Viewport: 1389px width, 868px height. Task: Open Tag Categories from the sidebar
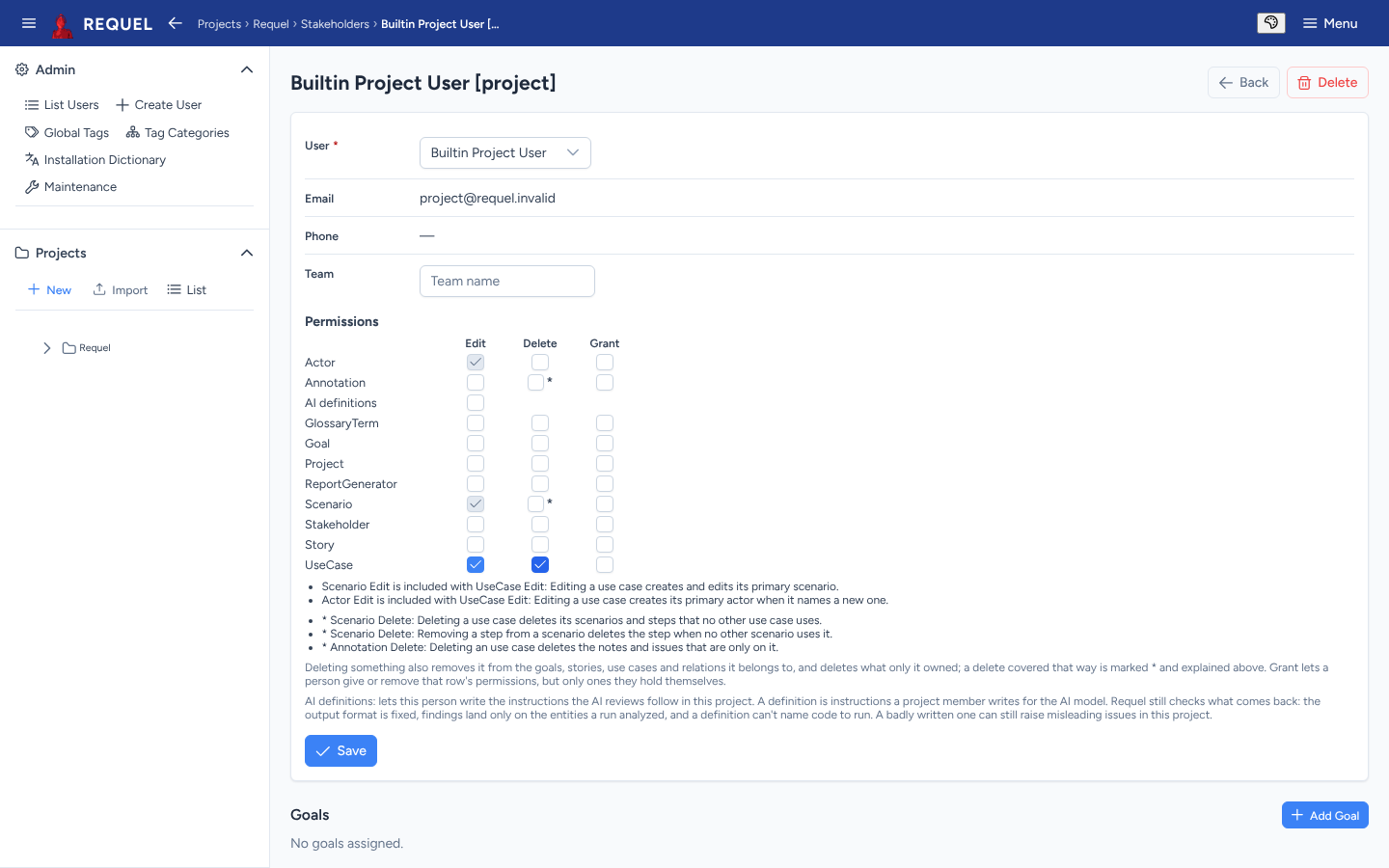pyautogui.click(x=177, y=133)
